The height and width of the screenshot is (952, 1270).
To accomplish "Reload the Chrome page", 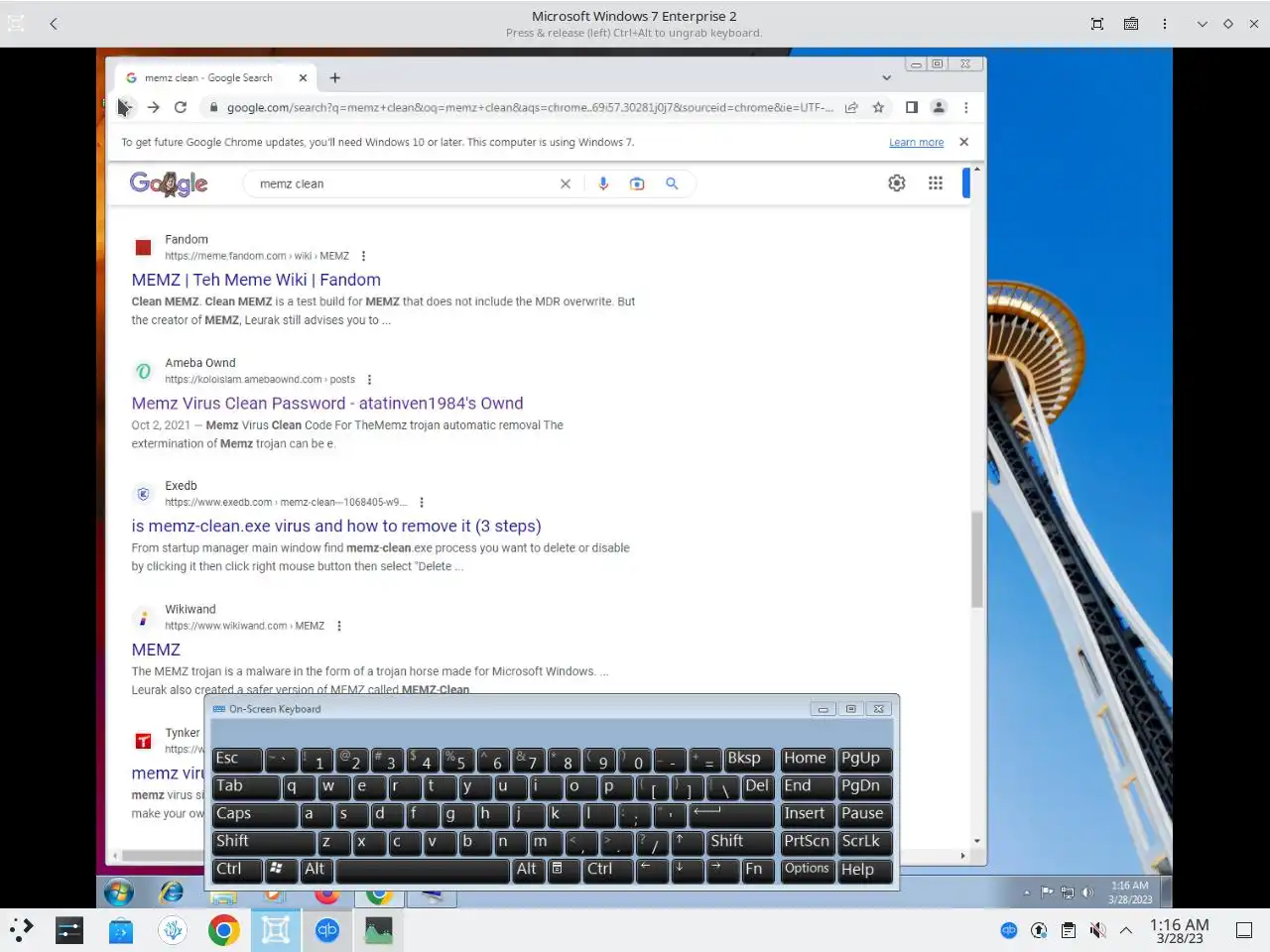I will 181,107.
